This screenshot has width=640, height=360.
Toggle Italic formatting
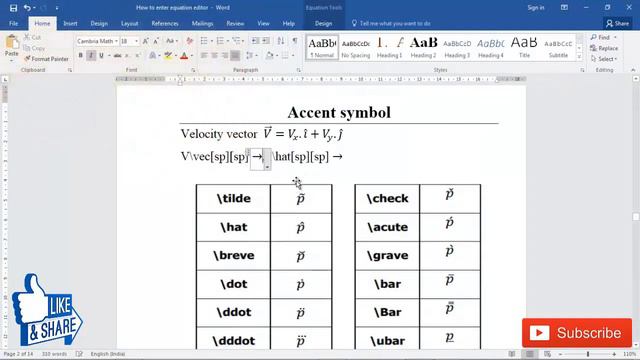(91, 56)
